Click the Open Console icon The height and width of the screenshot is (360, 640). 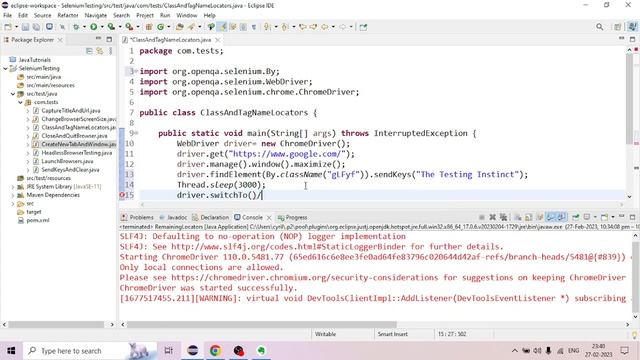point(604,217)
